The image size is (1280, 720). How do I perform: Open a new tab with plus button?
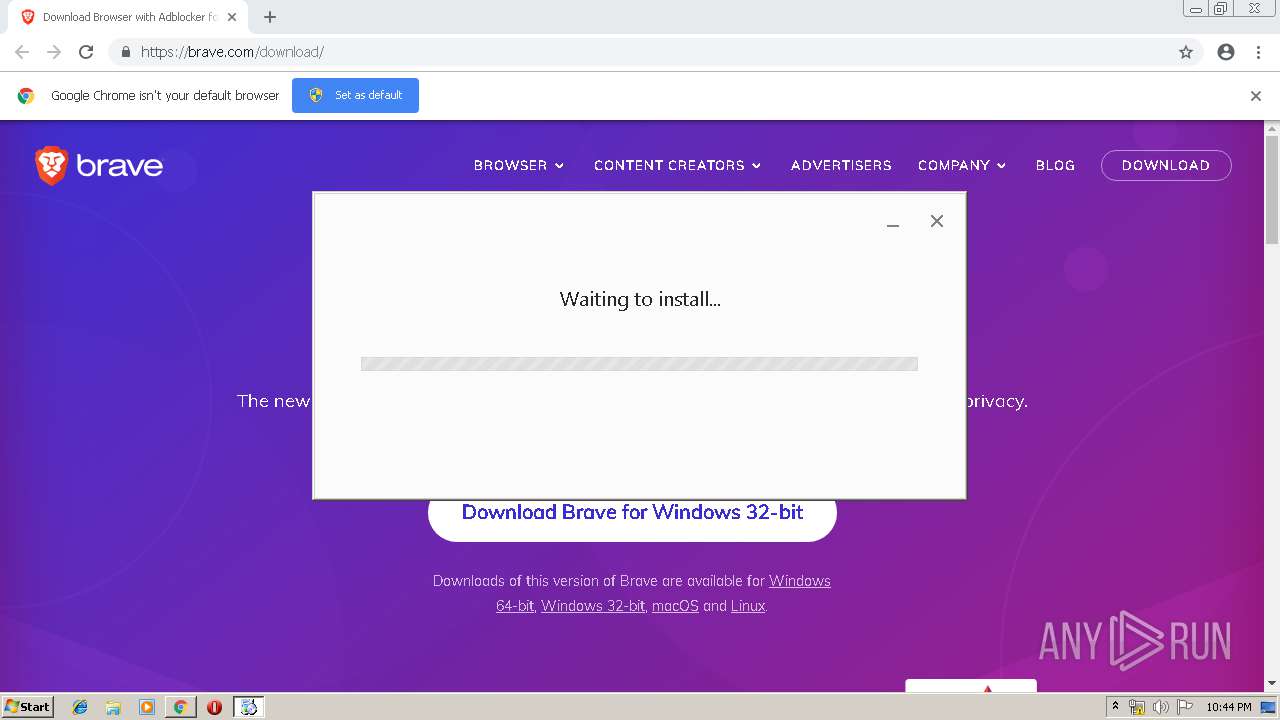270,17
